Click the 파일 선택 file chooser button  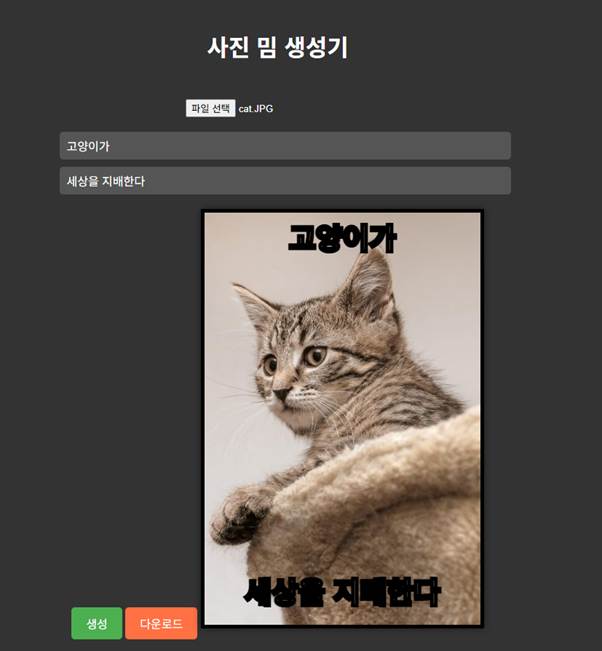pyautogui.click(x=210, y=108)
